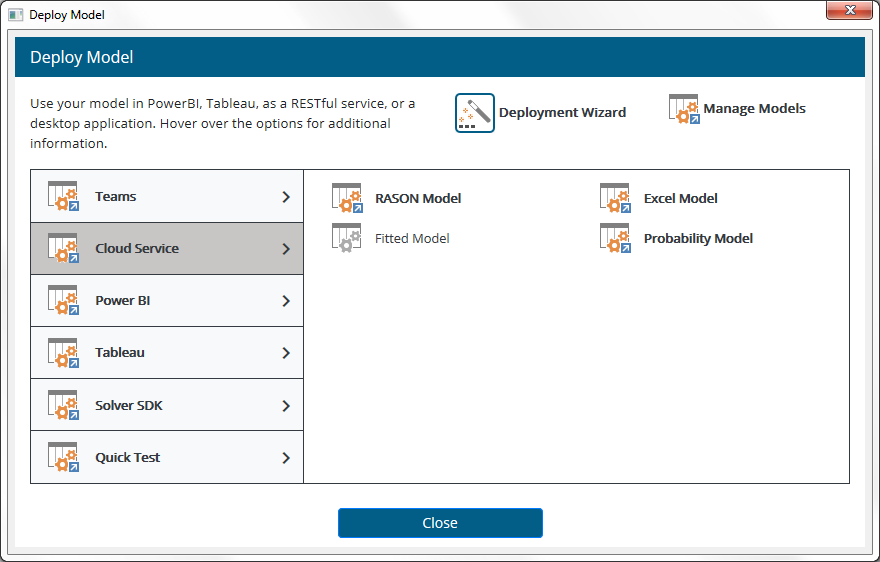Choose the Probability Model text option
The height and width of the screenshot is (562, 880).
(698, 239)
